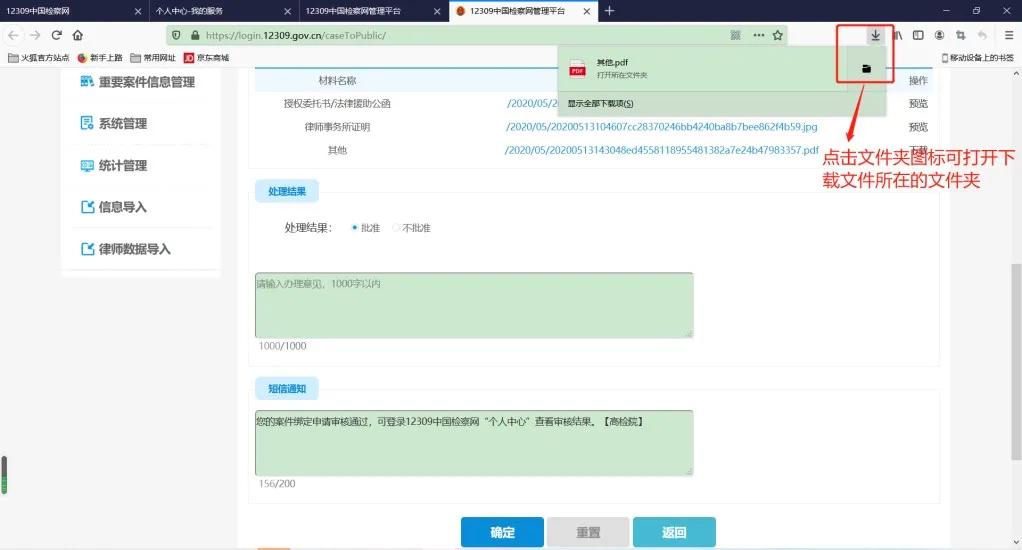Show site security padlock info
Screen dimensions: 1022x550
click(194, 35)
